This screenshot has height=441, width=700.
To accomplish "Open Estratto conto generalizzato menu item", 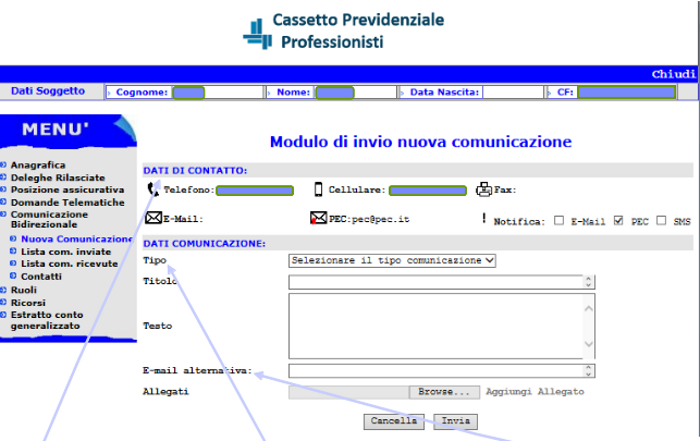I will pos(47,320).
